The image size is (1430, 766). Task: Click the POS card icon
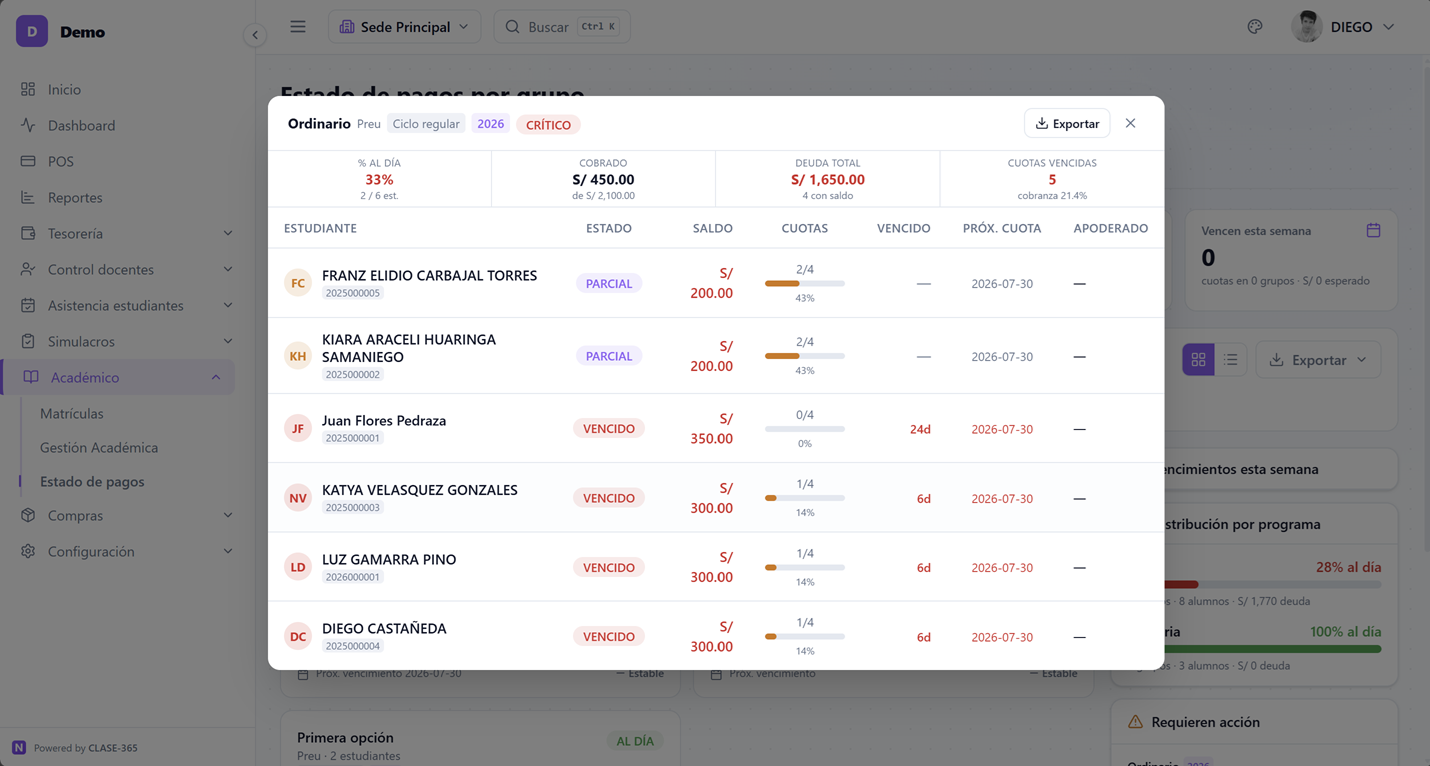click(x=28, y=161)
